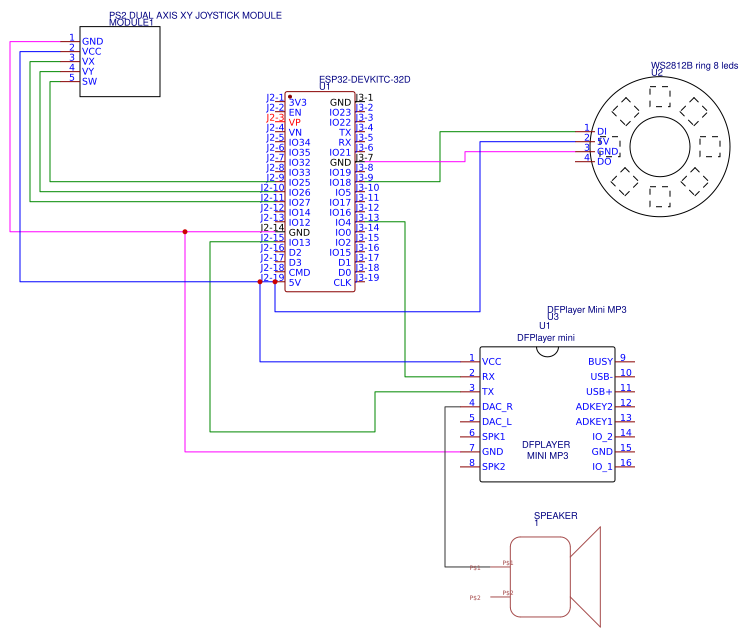This screenshot has height=637, width=749.
Task: Click the 5V pin on LED ring
Action: tap(603, 142)
